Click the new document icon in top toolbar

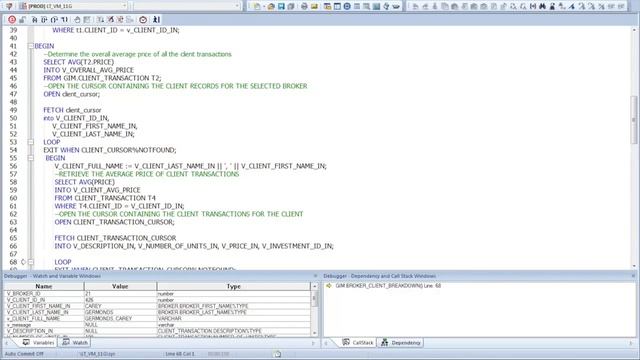click(257, 6)
